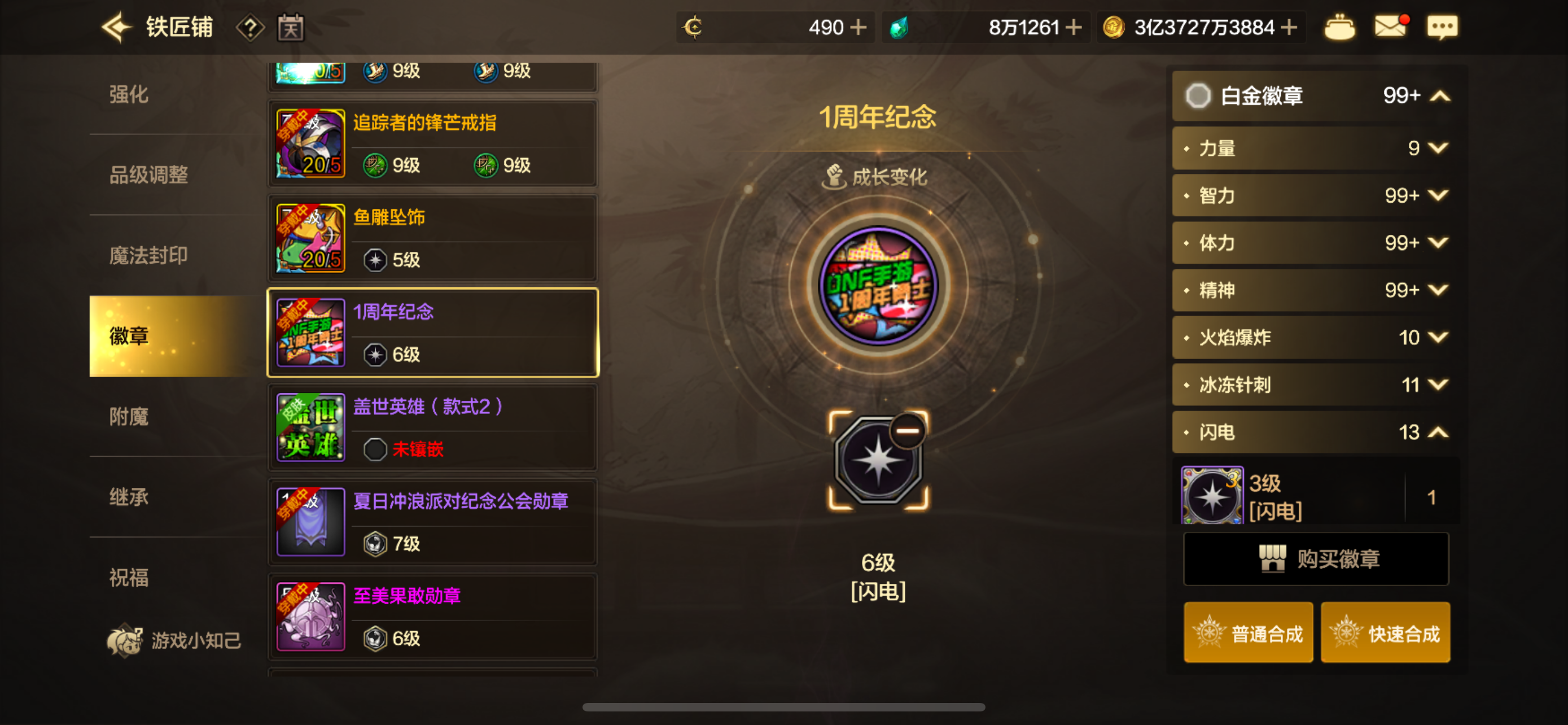1568x725 pixels.
Task: Open the calendar icon in the header
Action: pyautogui.click(x=291, y=28)
